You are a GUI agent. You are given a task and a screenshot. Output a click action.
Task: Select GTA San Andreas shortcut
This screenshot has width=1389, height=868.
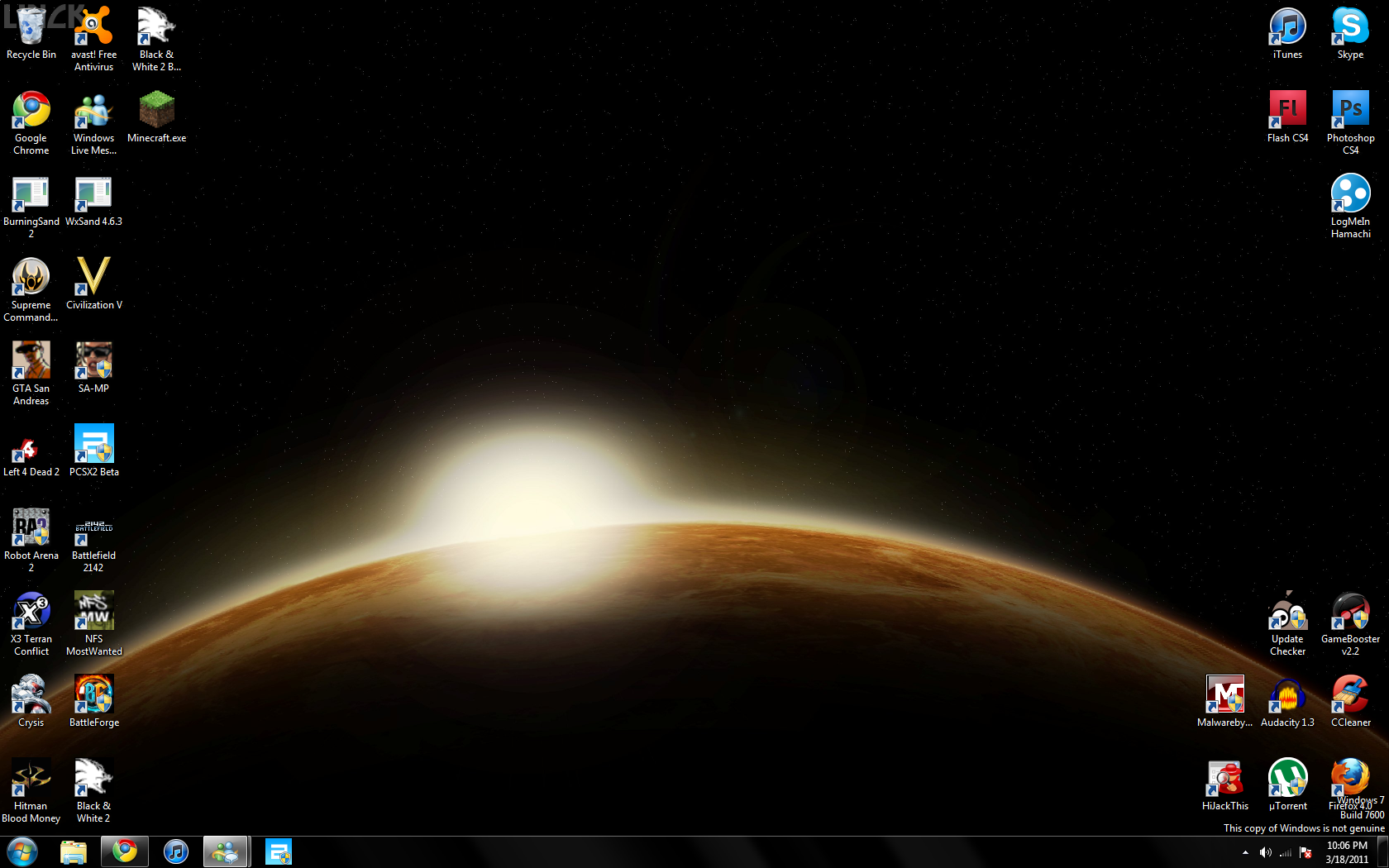click(x=31, y=373)
